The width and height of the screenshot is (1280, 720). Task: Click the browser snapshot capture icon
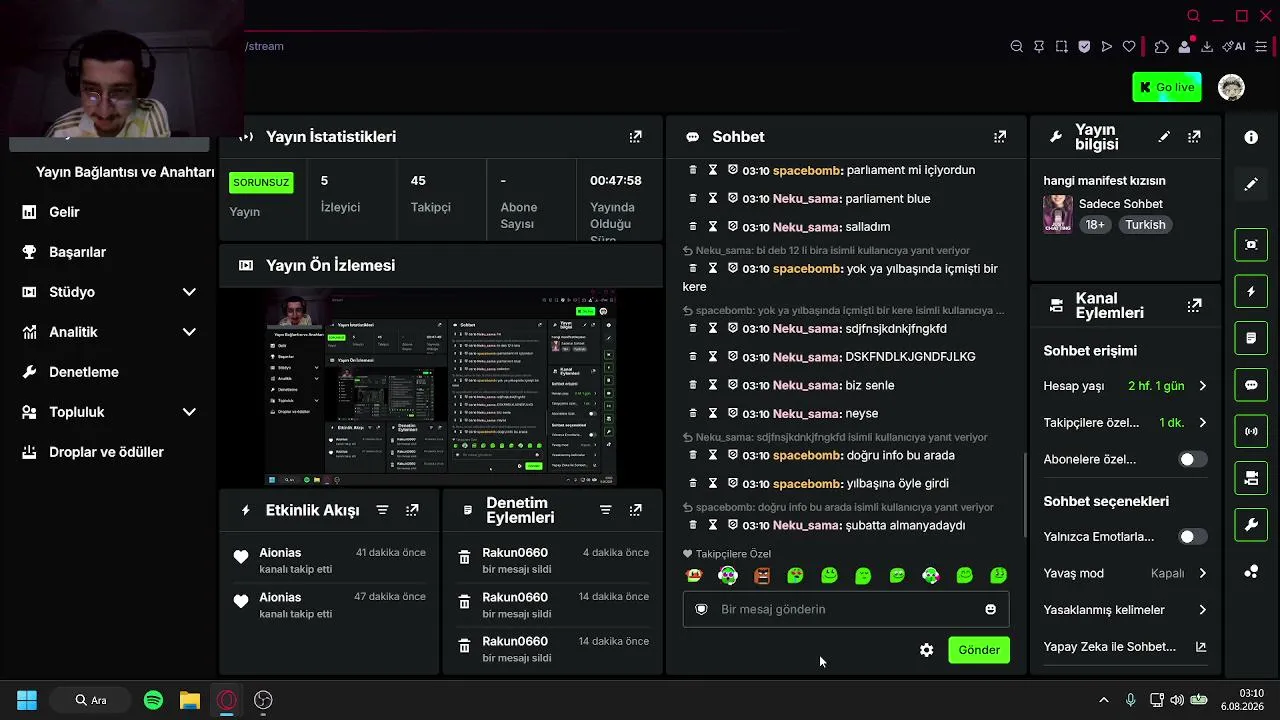tap(1062, 46)
